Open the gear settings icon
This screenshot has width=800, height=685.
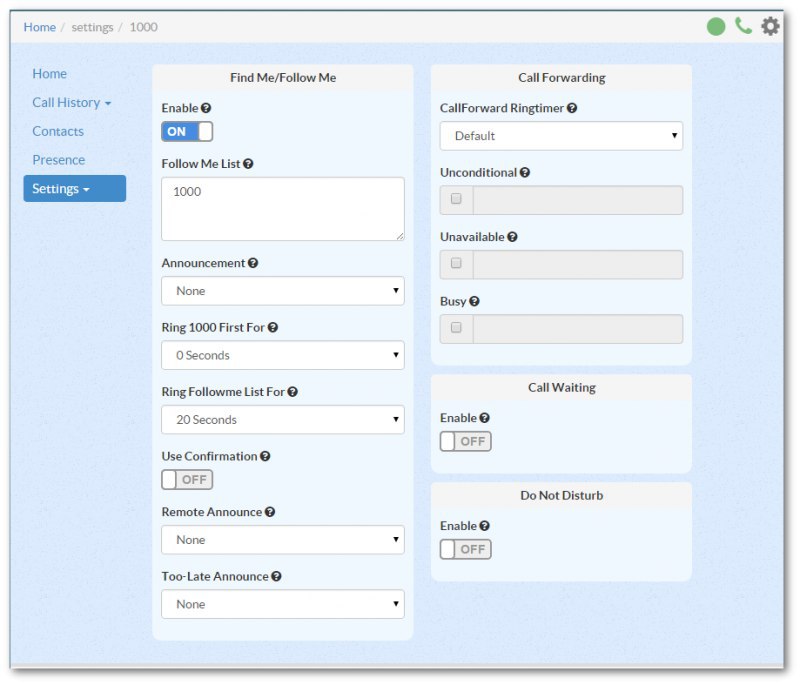770,26
